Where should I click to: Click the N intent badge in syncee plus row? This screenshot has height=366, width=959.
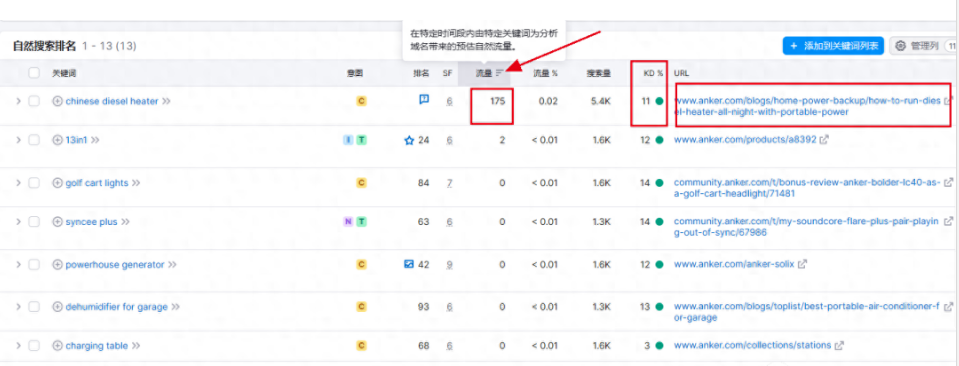(x=348, y=222)
